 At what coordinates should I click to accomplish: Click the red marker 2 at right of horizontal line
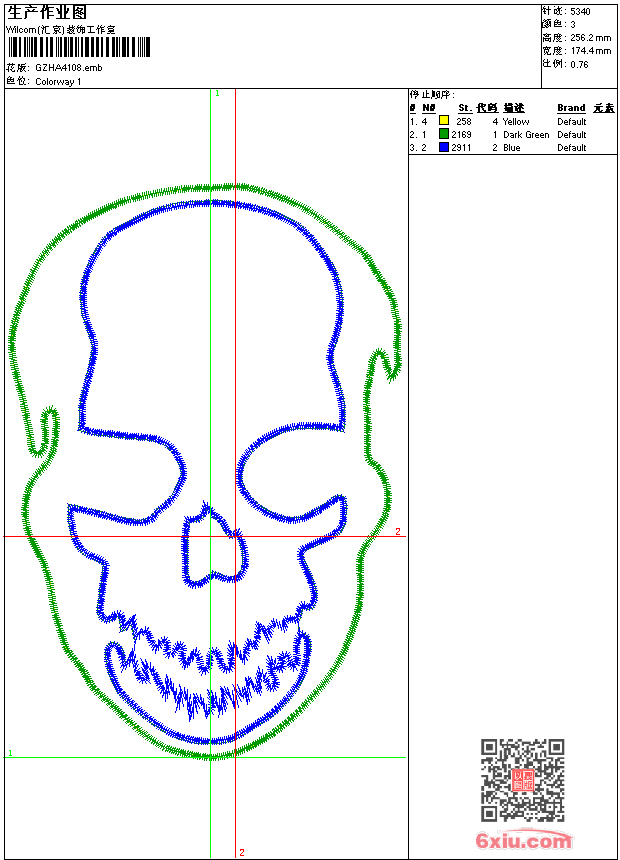[x=397, y=532]
